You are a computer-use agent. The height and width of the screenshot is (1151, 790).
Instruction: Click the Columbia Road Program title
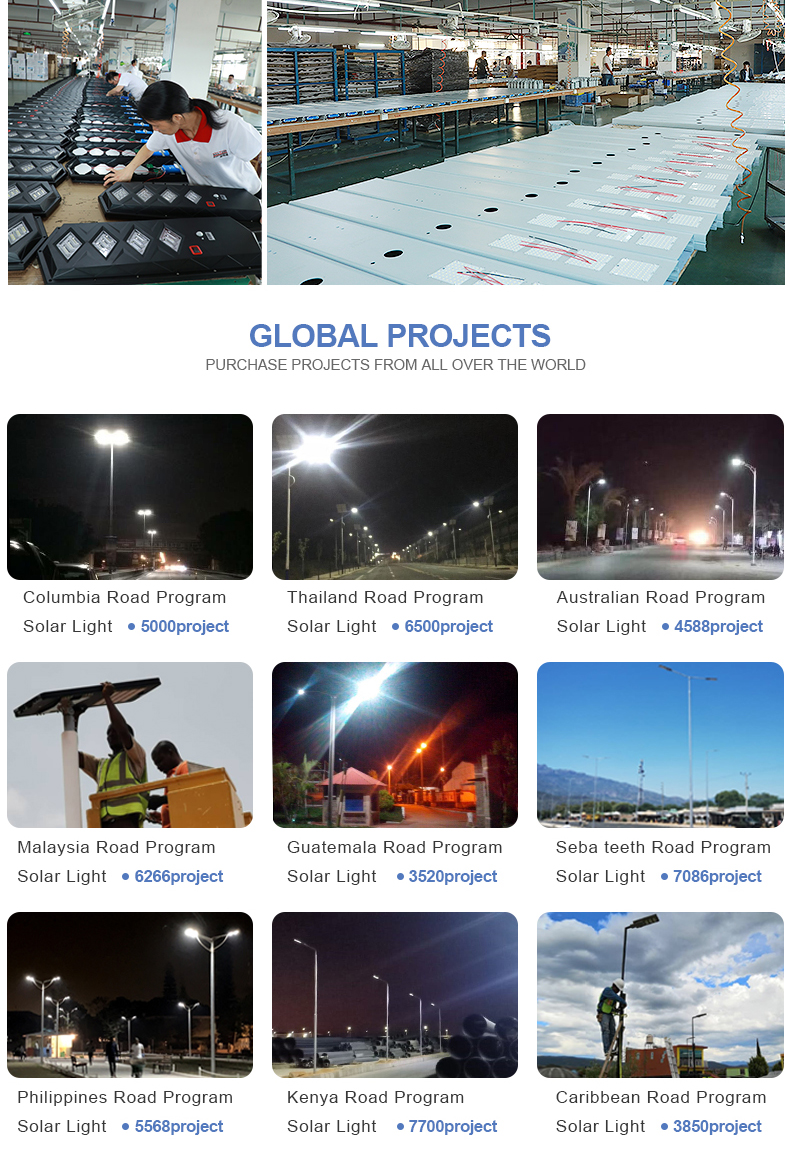[125, 598]
